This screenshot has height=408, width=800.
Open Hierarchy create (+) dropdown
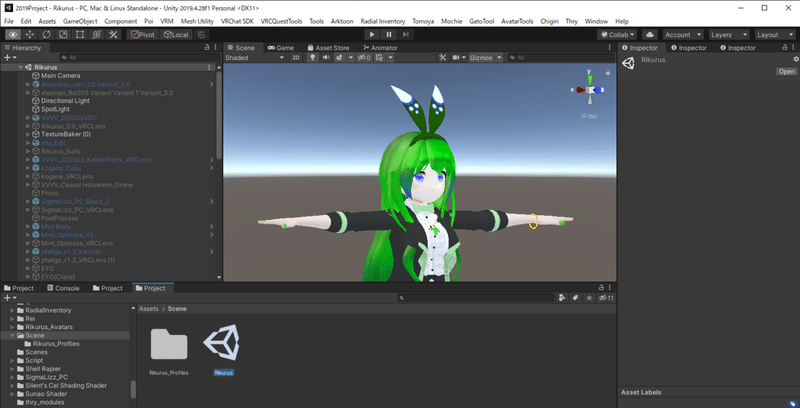(10, 58)
